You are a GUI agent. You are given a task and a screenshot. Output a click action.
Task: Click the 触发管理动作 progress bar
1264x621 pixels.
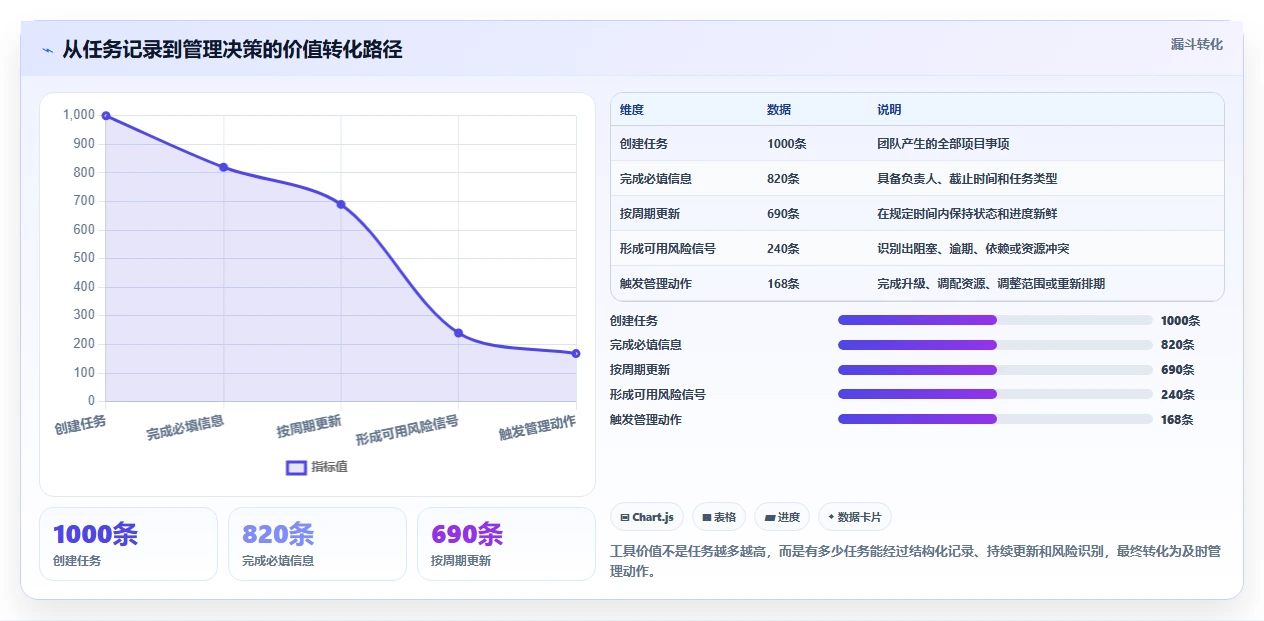click(995, 419)
